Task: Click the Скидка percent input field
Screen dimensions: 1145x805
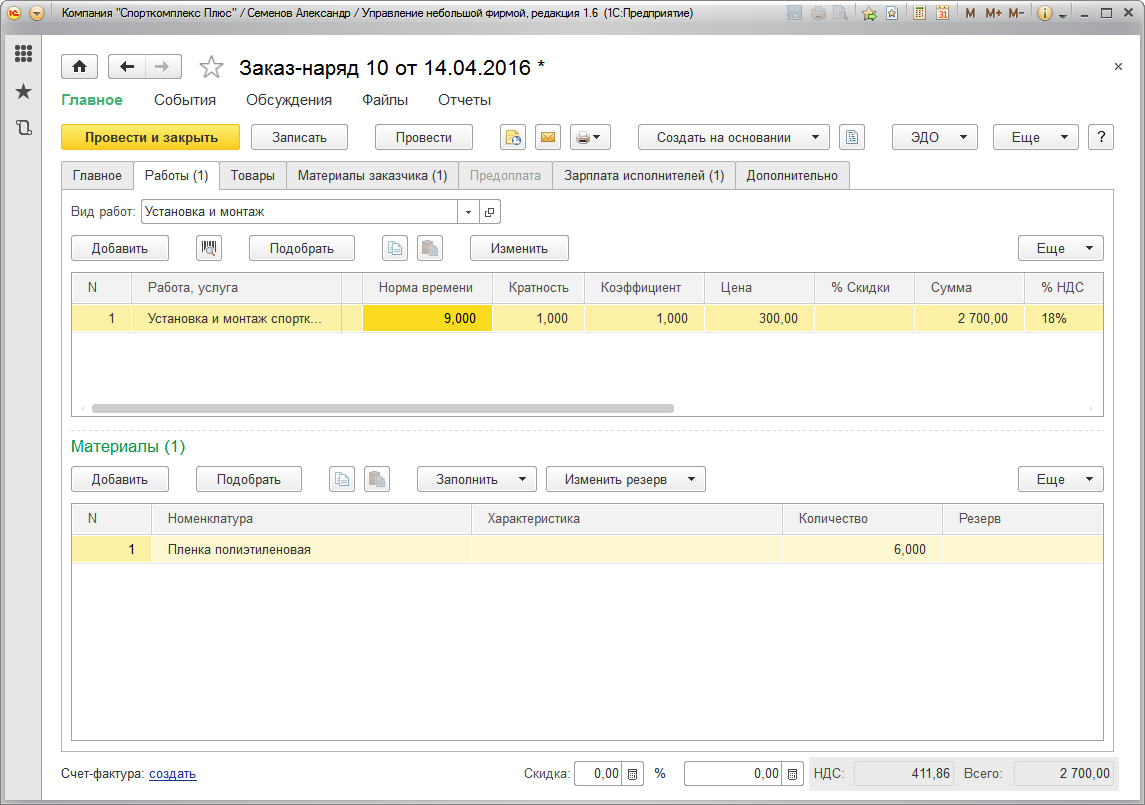Action: [598, 774]
